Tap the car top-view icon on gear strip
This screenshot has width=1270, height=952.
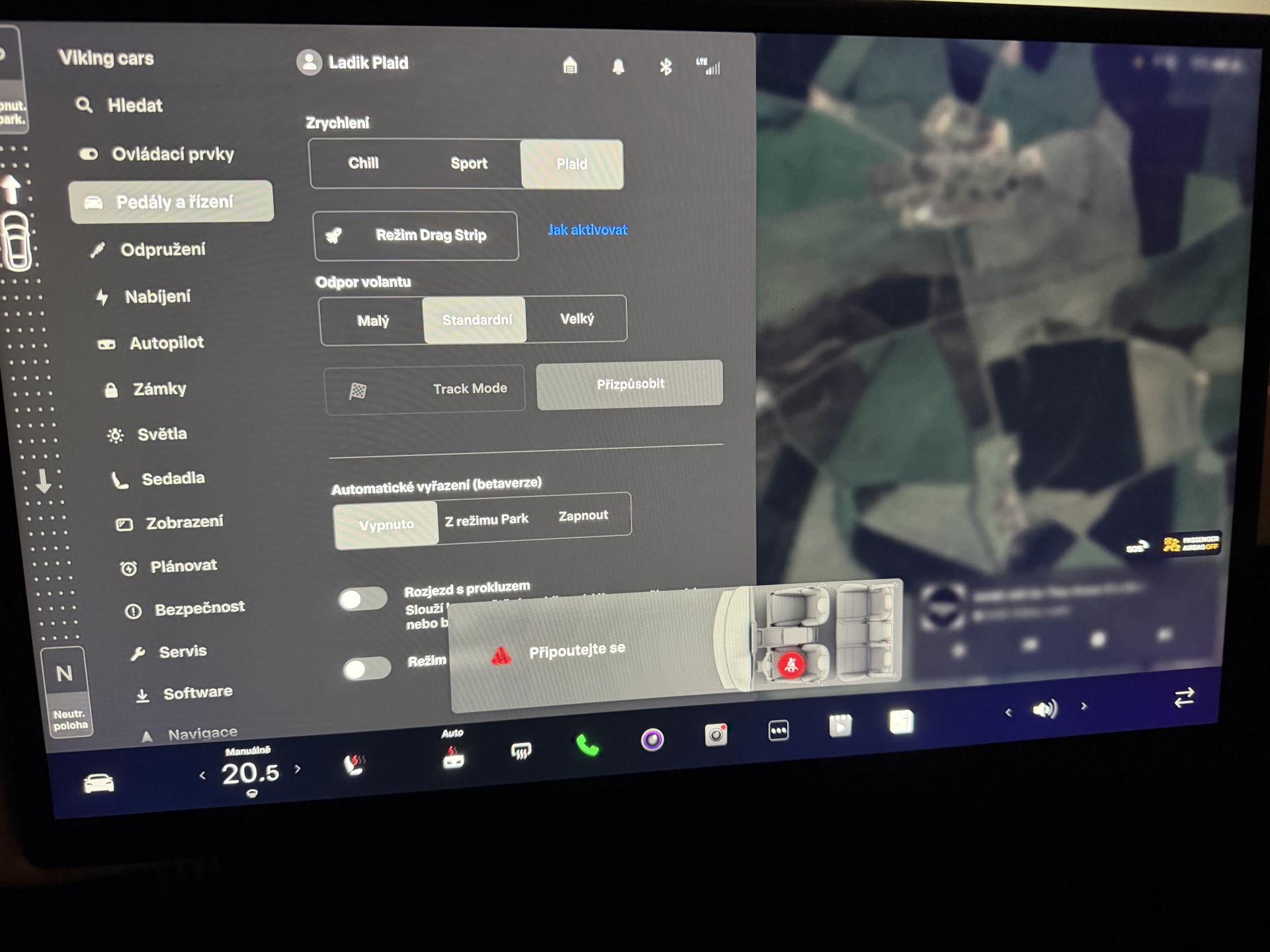[17, 242]
